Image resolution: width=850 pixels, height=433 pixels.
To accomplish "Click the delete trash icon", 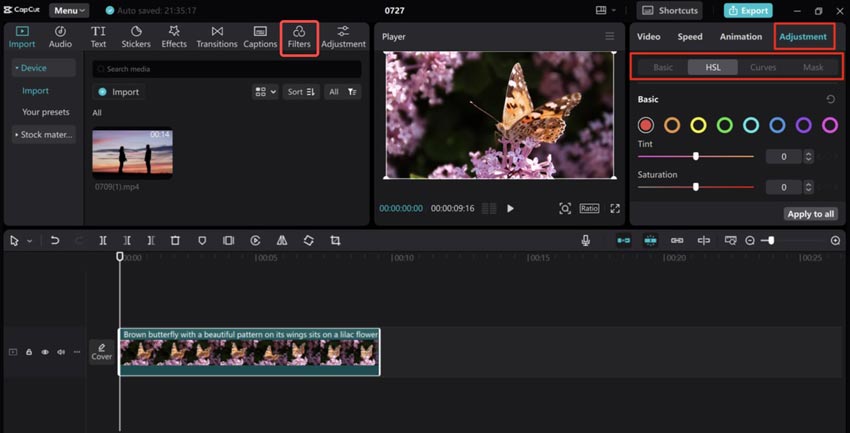I will tap(175, 241).
